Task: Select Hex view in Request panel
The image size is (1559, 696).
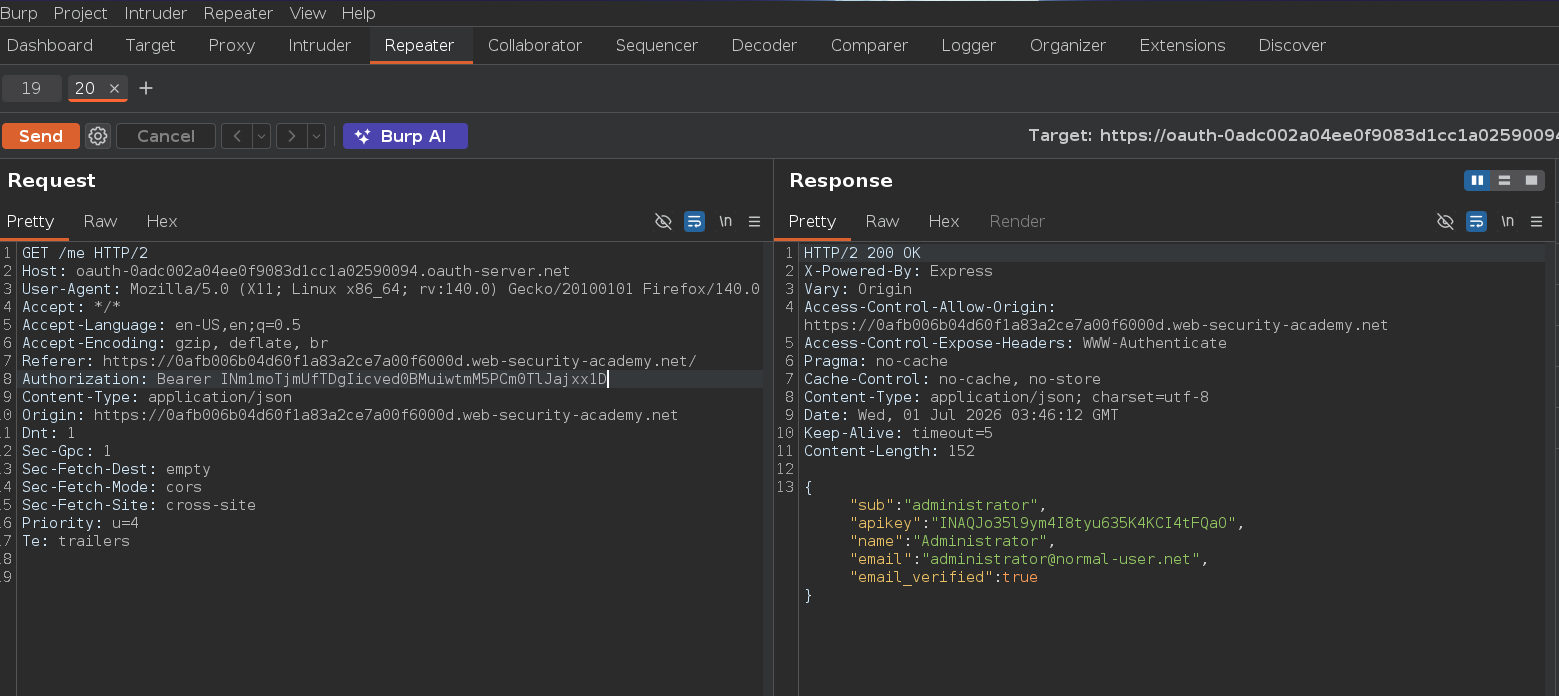Action: (162, 221)
